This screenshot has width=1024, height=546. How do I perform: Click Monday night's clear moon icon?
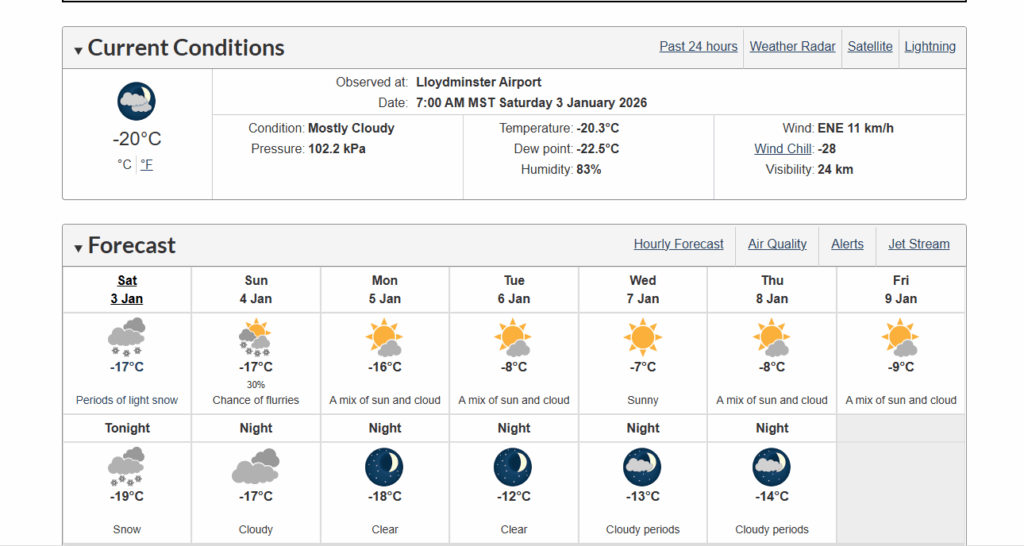pos(385,467)
